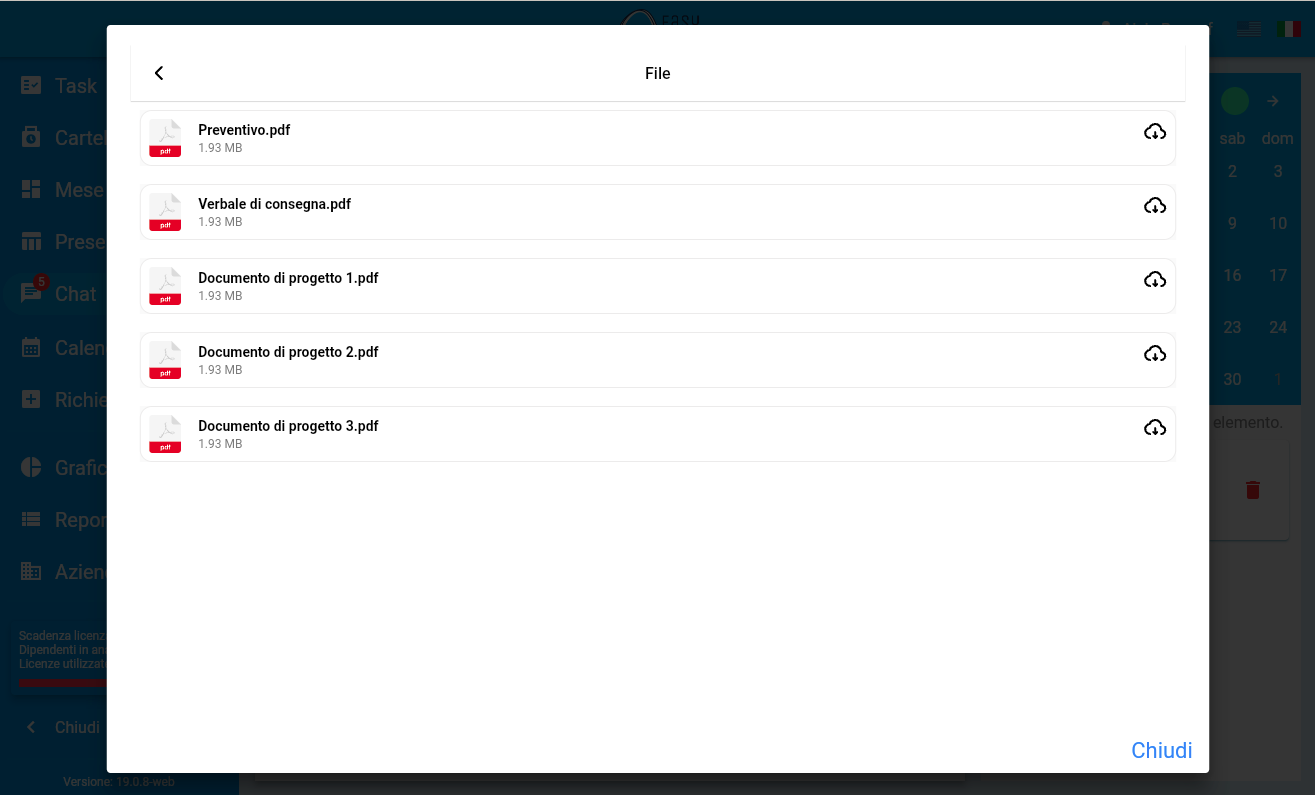Download Documento di progetto 2.pdf
The width and height of the screenshot is (1315, 795).
point(1154,354)
